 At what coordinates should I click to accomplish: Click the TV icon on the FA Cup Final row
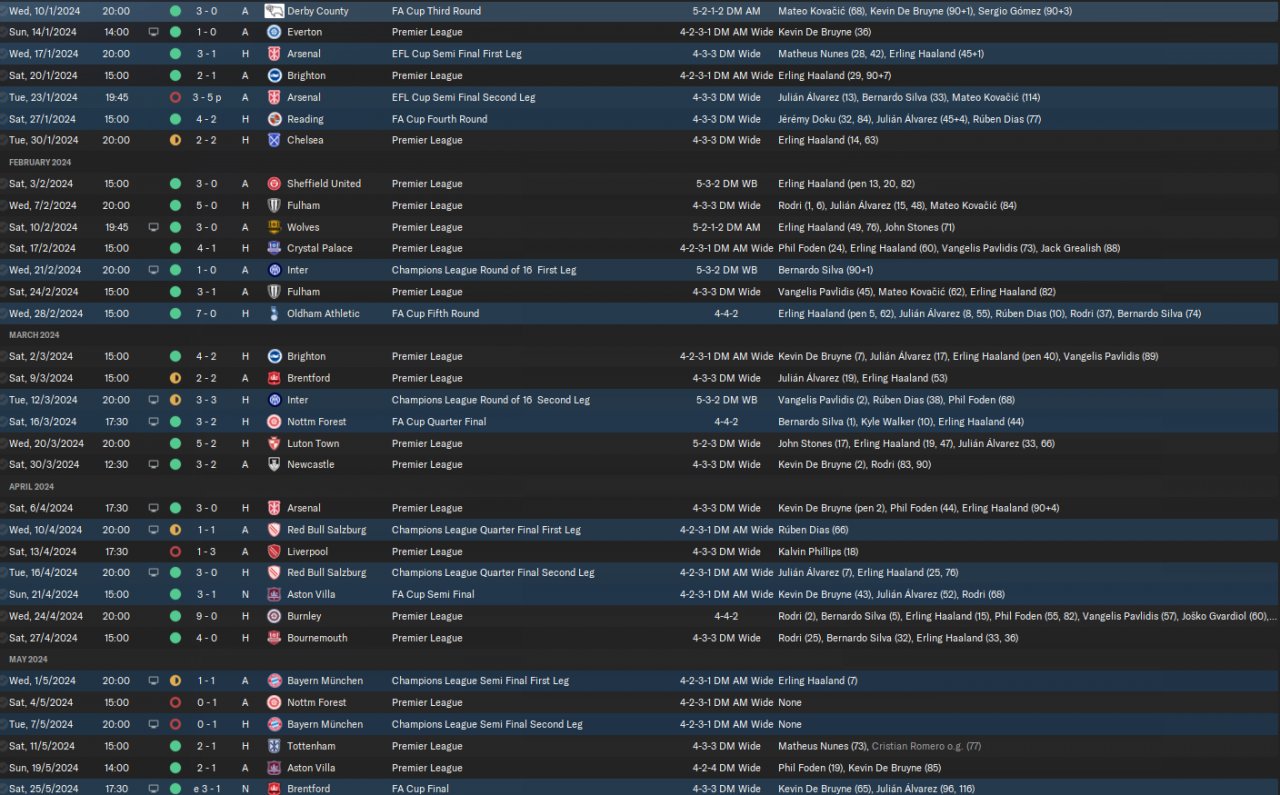pos(153,789)
